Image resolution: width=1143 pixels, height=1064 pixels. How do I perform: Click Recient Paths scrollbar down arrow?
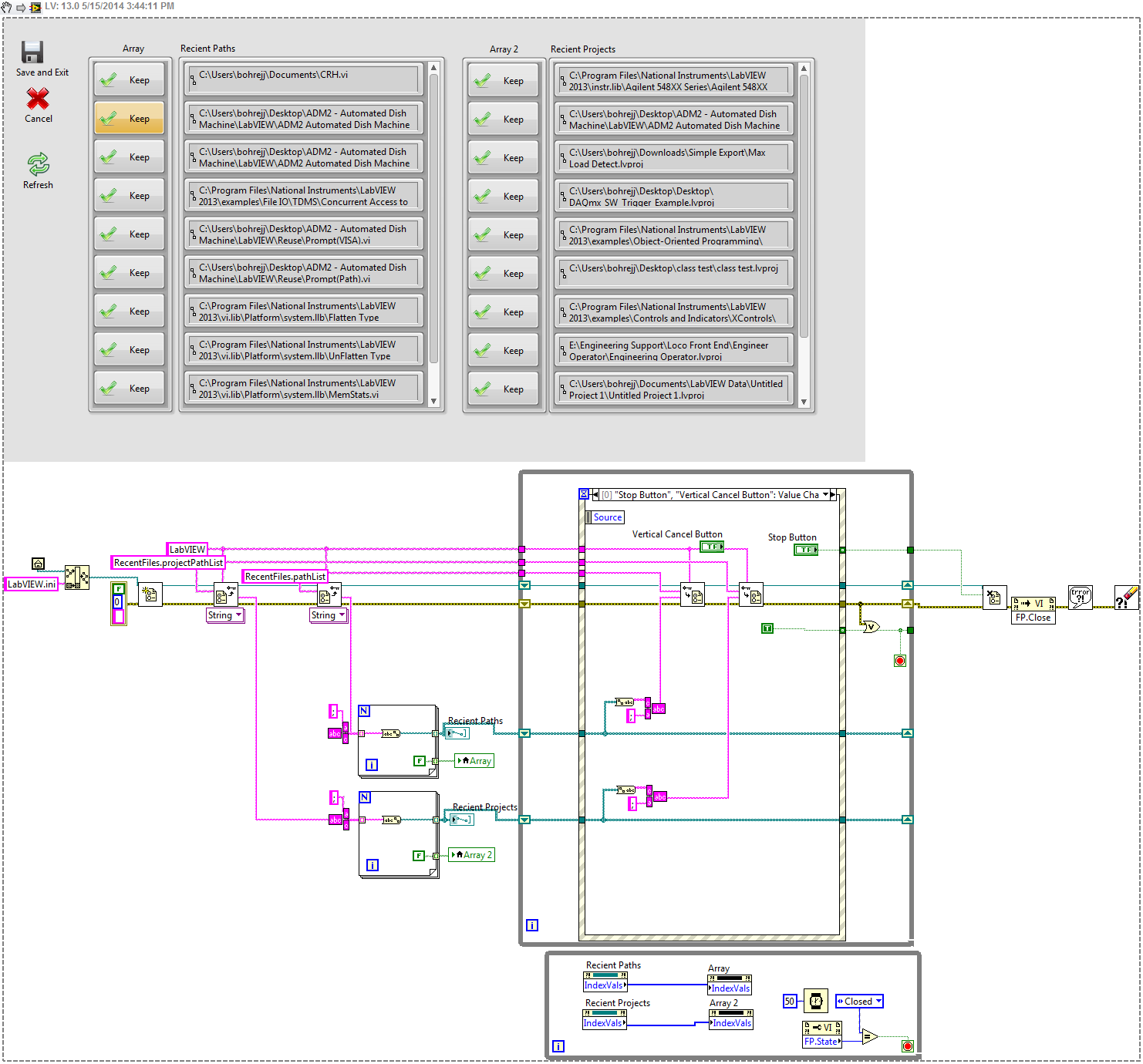tap(433, 401)
